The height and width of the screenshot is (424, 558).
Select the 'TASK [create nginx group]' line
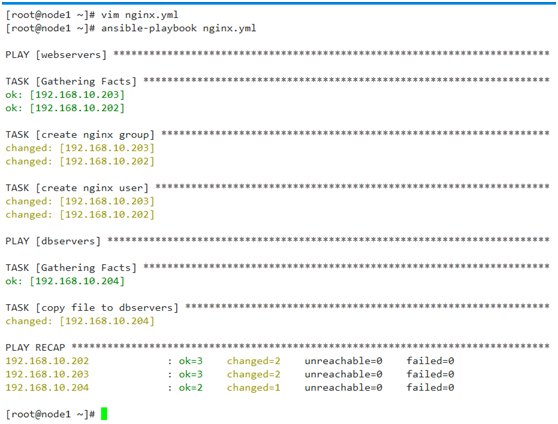click(x=278, y=135)
